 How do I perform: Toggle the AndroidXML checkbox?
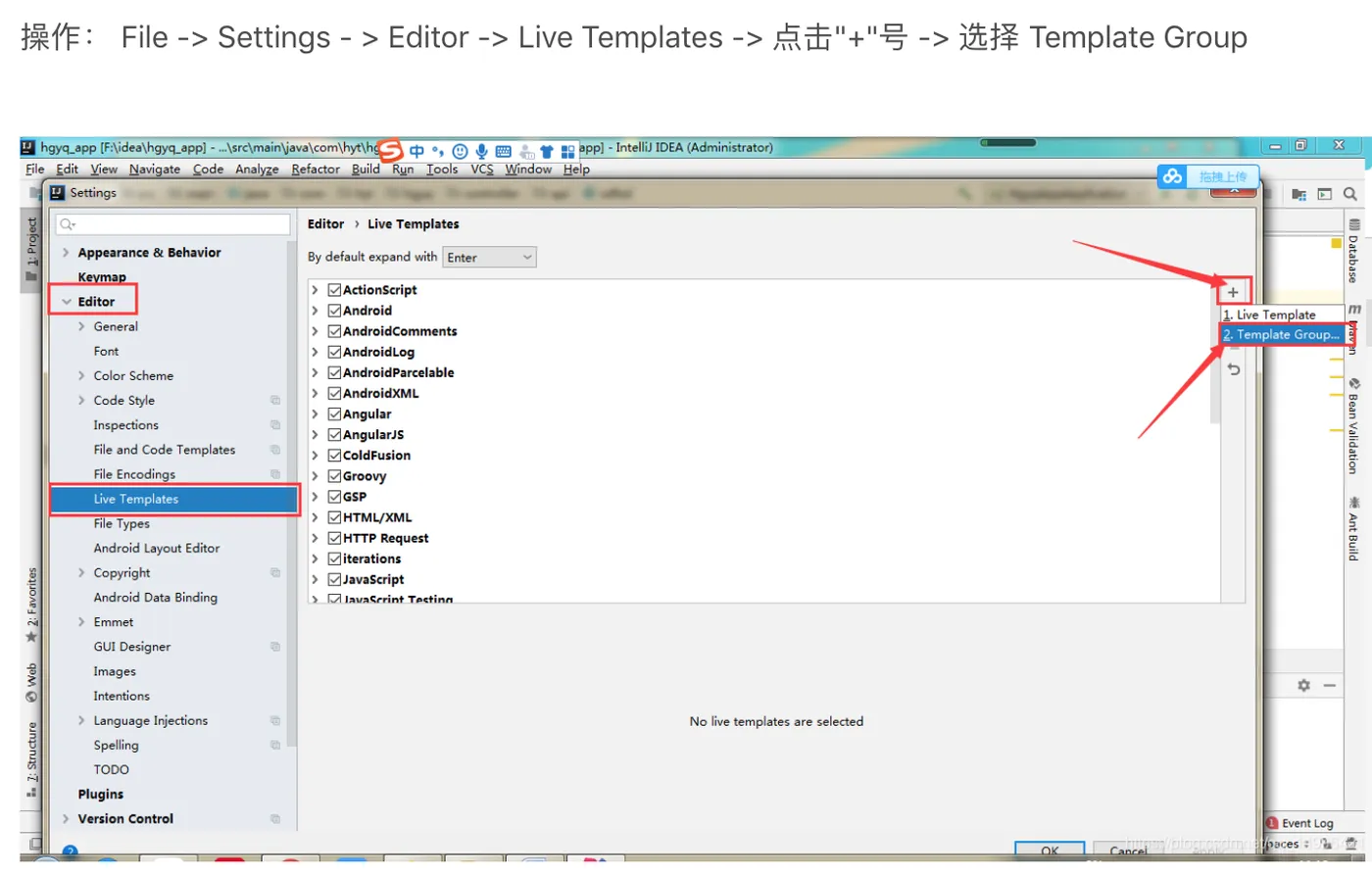334,393
